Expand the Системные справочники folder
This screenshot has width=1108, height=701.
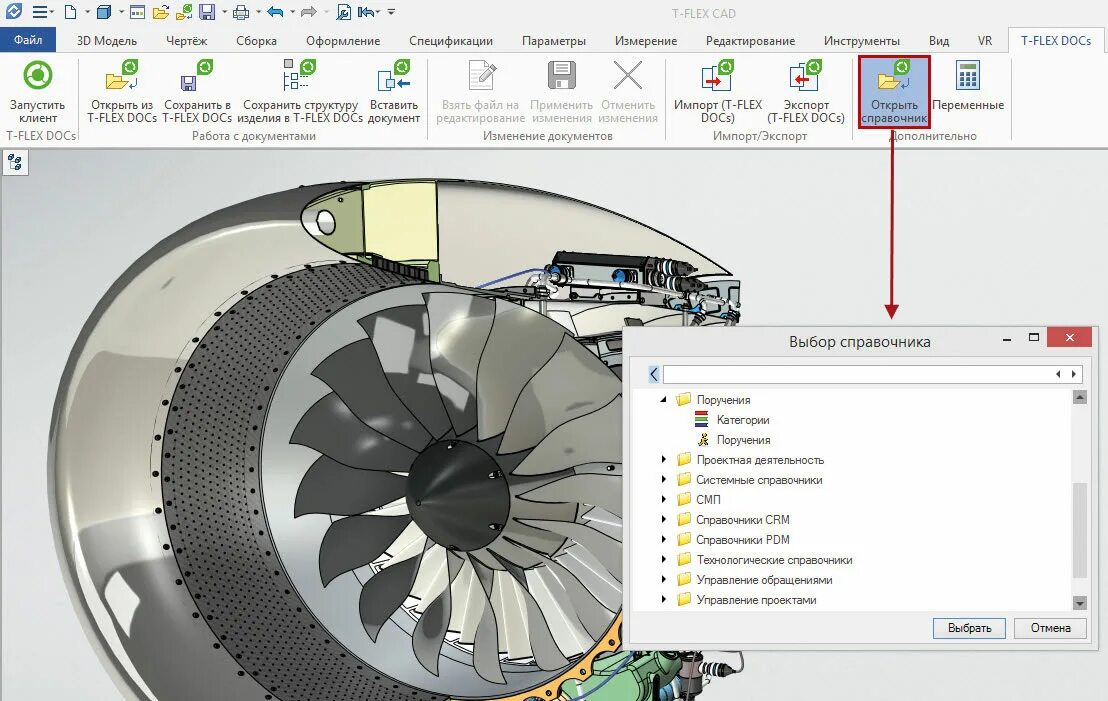[664, 479]
